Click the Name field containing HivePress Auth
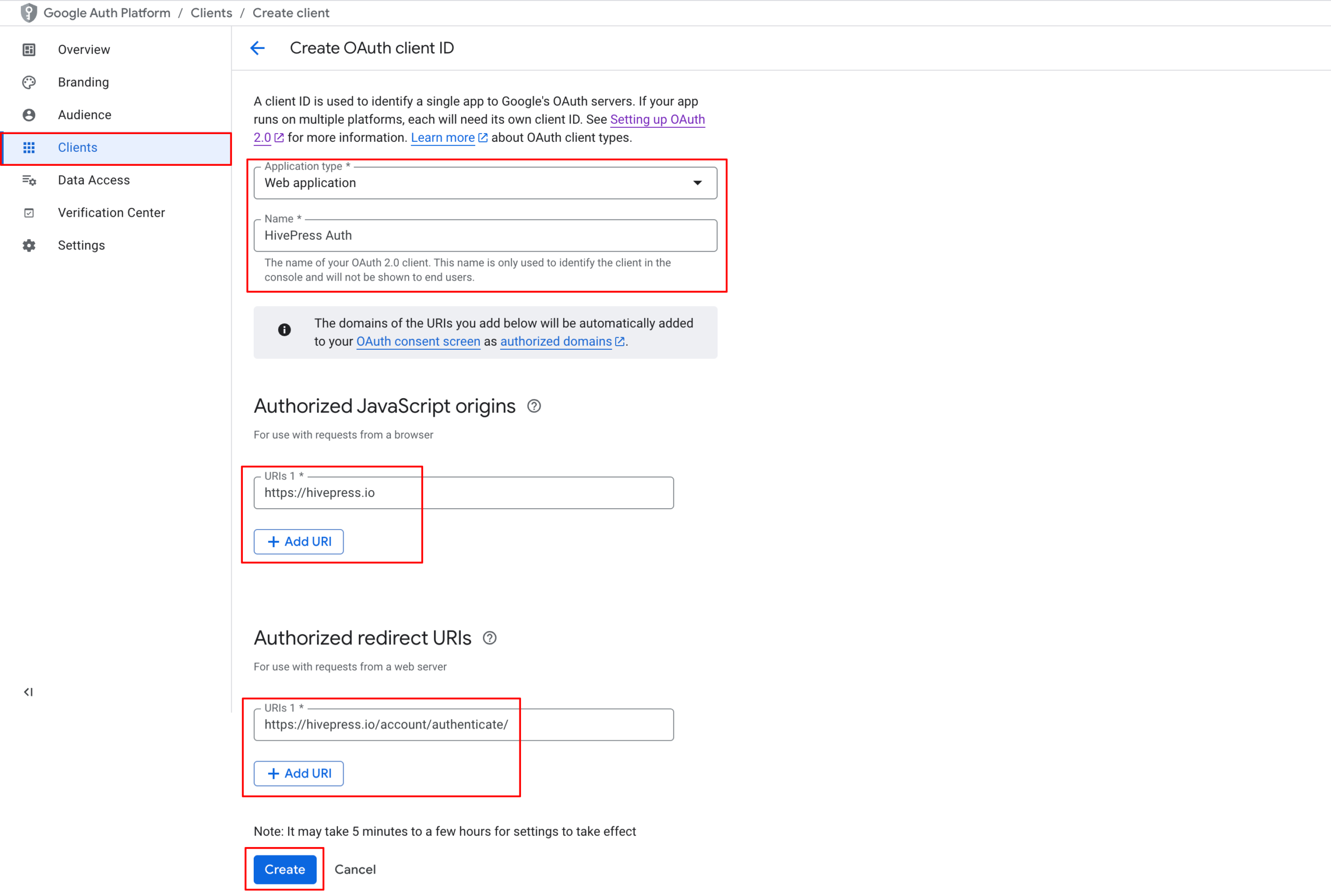 [x=485, y=235]
